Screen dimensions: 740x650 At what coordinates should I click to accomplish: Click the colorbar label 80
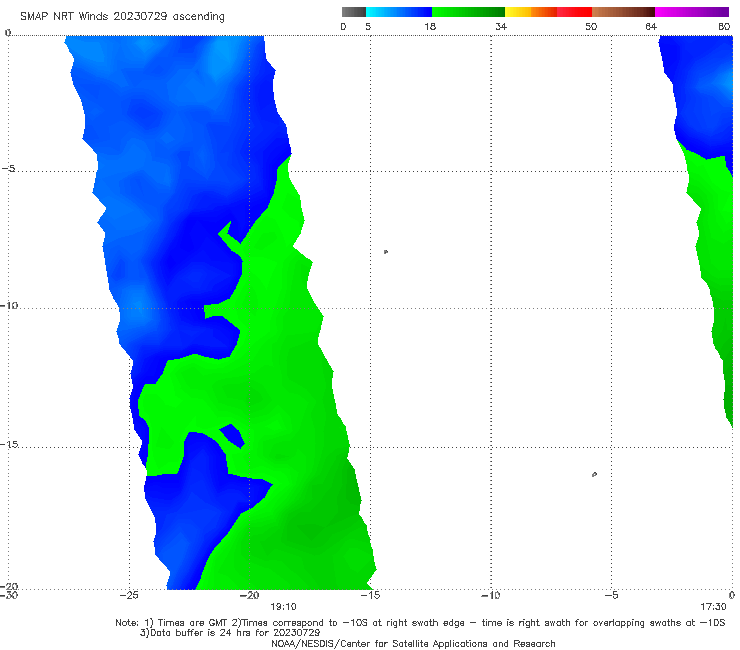pyautogui.click(x=724, y=26)
